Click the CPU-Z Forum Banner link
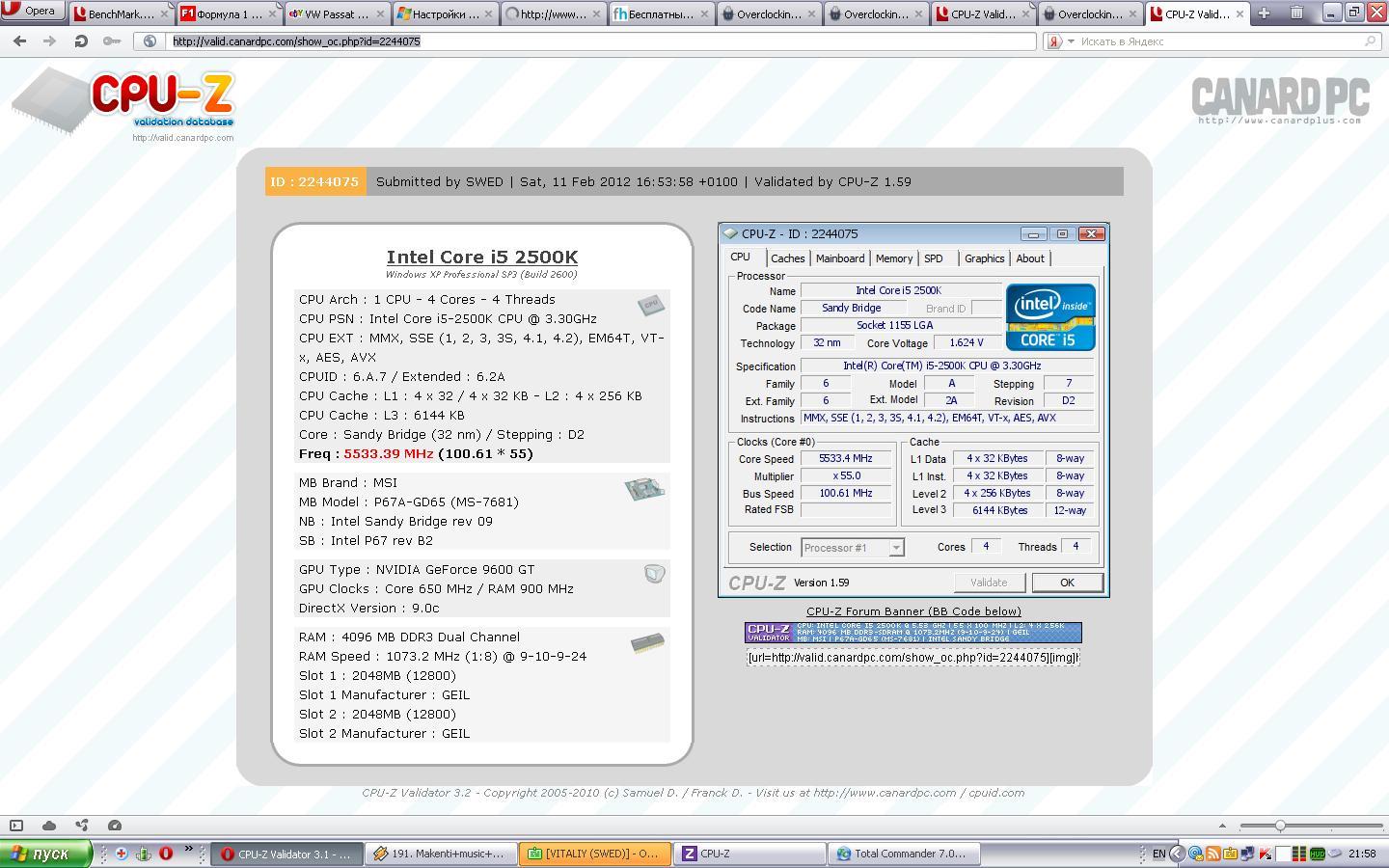This screenshot has width=1389, height=868. tap(913, 611)
